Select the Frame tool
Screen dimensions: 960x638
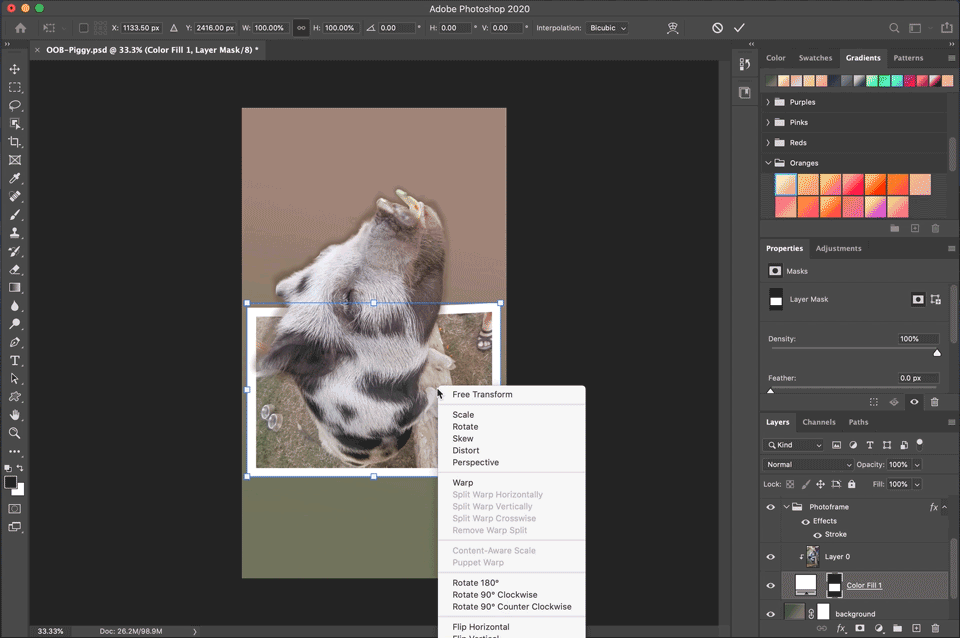pos(15,160)
